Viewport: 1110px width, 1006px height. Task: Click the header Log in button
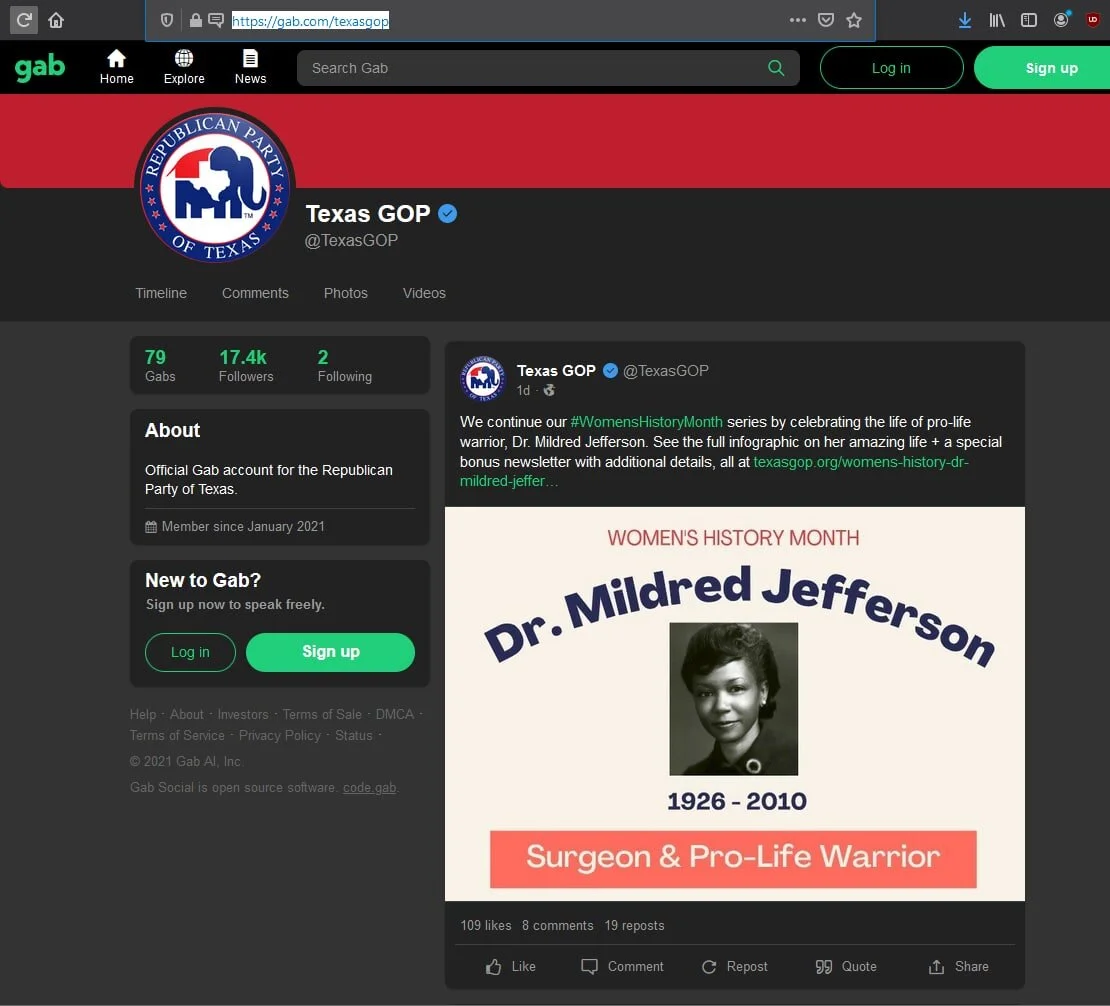[891, 68]
